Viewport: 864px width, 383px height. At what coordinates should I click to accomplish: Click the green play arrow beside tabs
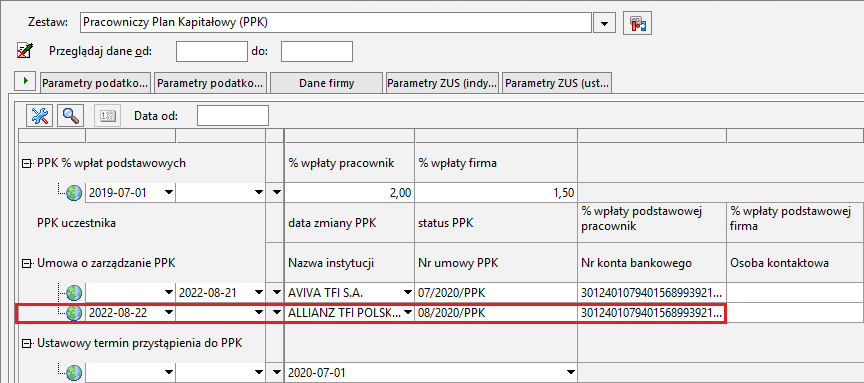(x=26, y=82)
